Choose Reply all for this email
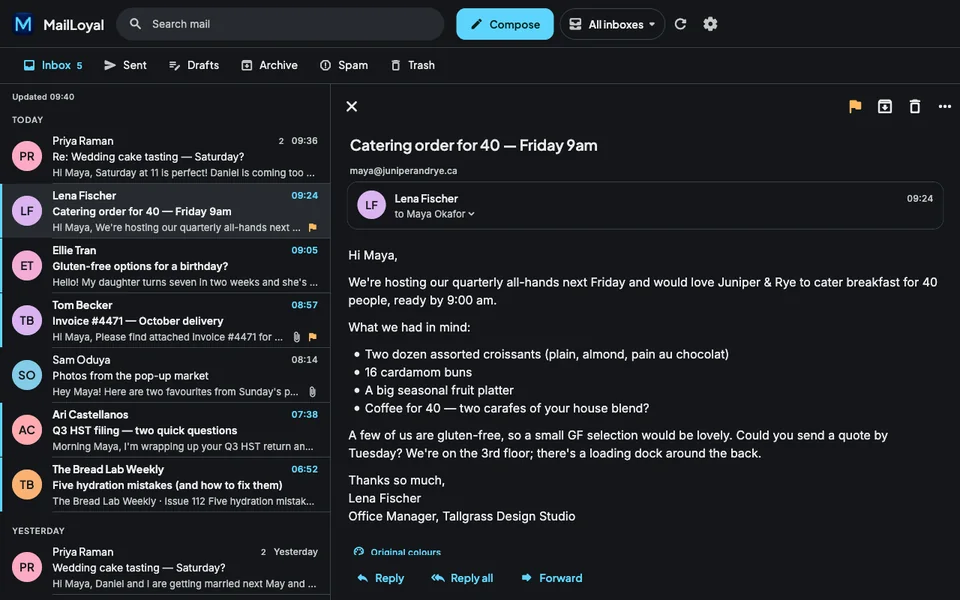The width and height of the screenshot is (960, 600). click(462, 578)
